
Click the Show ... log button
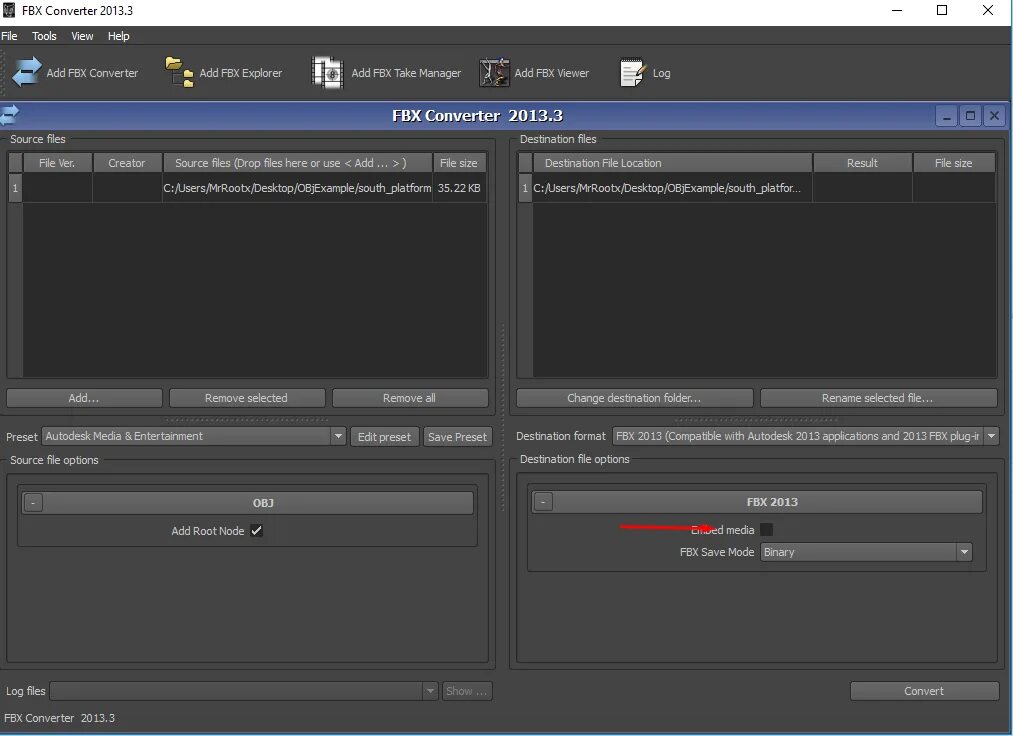(467, 691)
